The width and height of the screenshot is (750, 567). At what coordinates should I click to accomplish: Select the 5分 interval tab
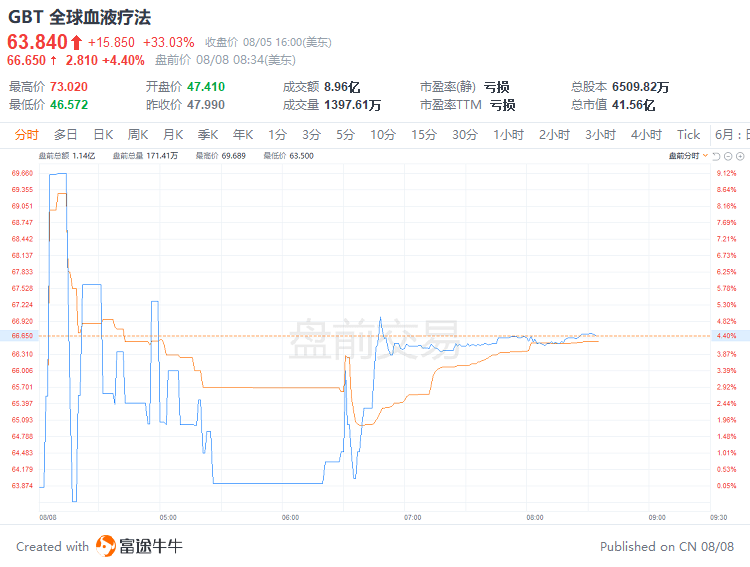pos(345,135)
